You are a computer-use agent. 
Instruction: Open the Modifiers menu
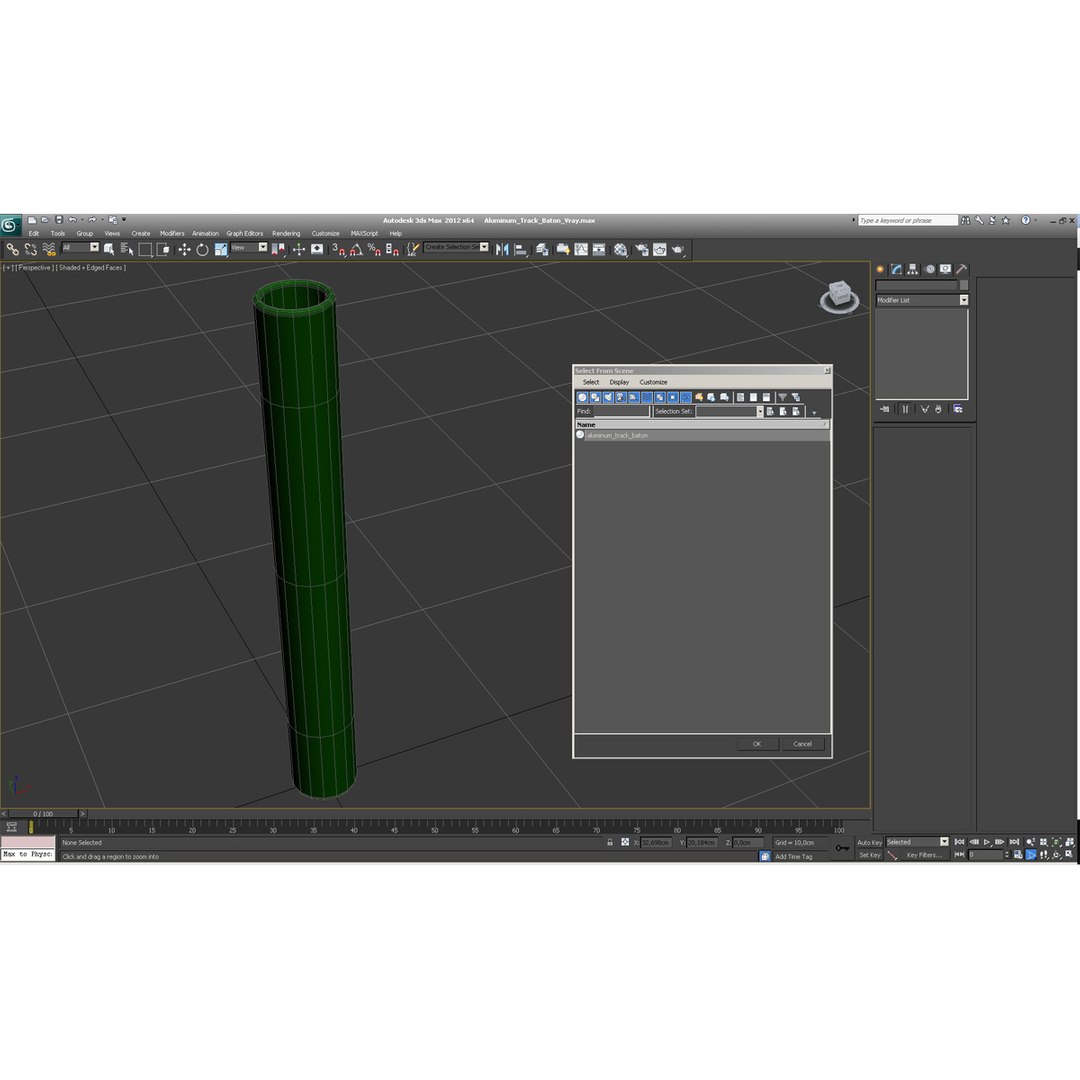click(172, 233)
